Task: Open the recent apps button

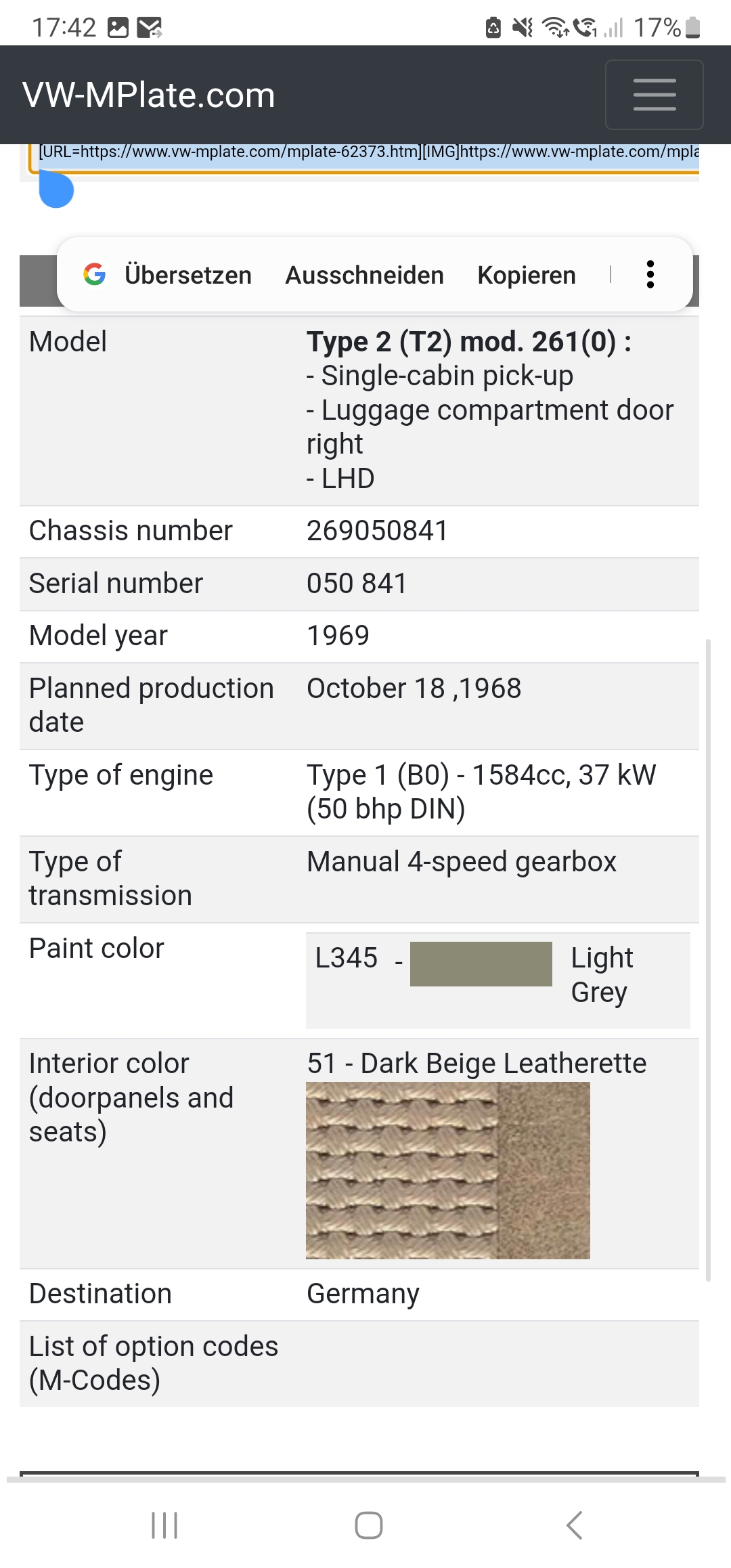Action: [x=164, y=1525]
